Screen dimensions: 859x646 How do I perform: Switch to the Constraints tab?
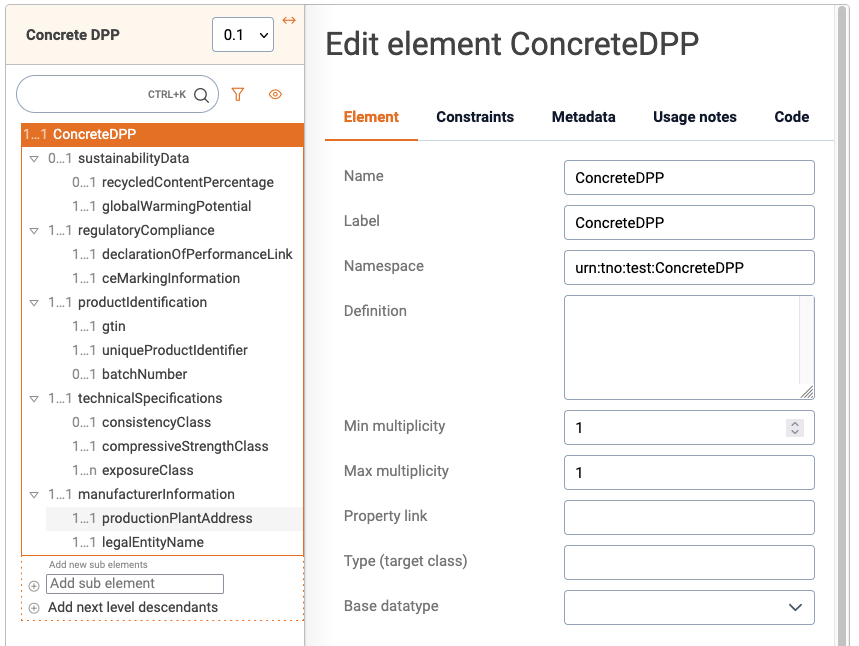475,117
